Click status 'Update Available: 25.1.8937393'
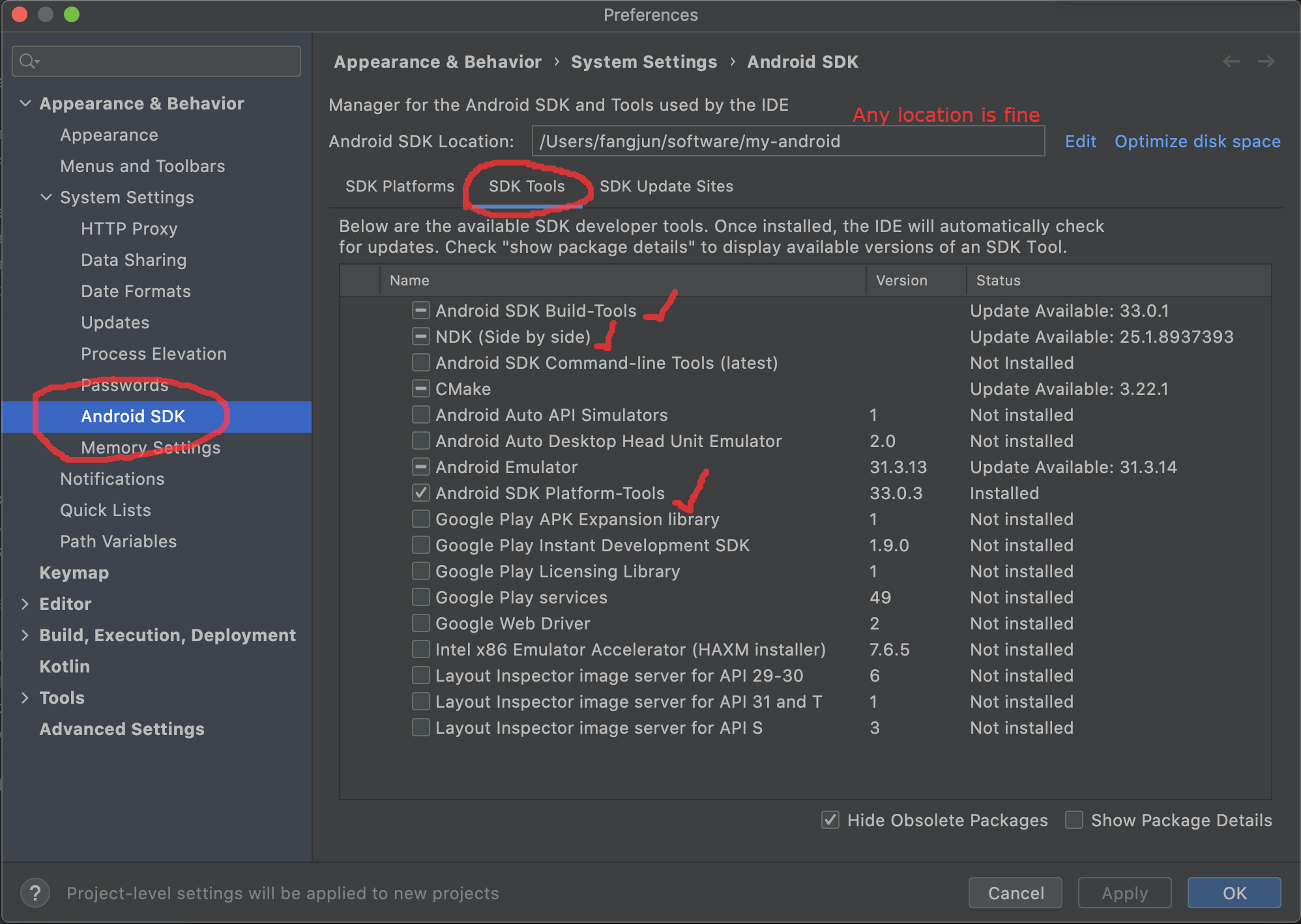 [1102, 337]
